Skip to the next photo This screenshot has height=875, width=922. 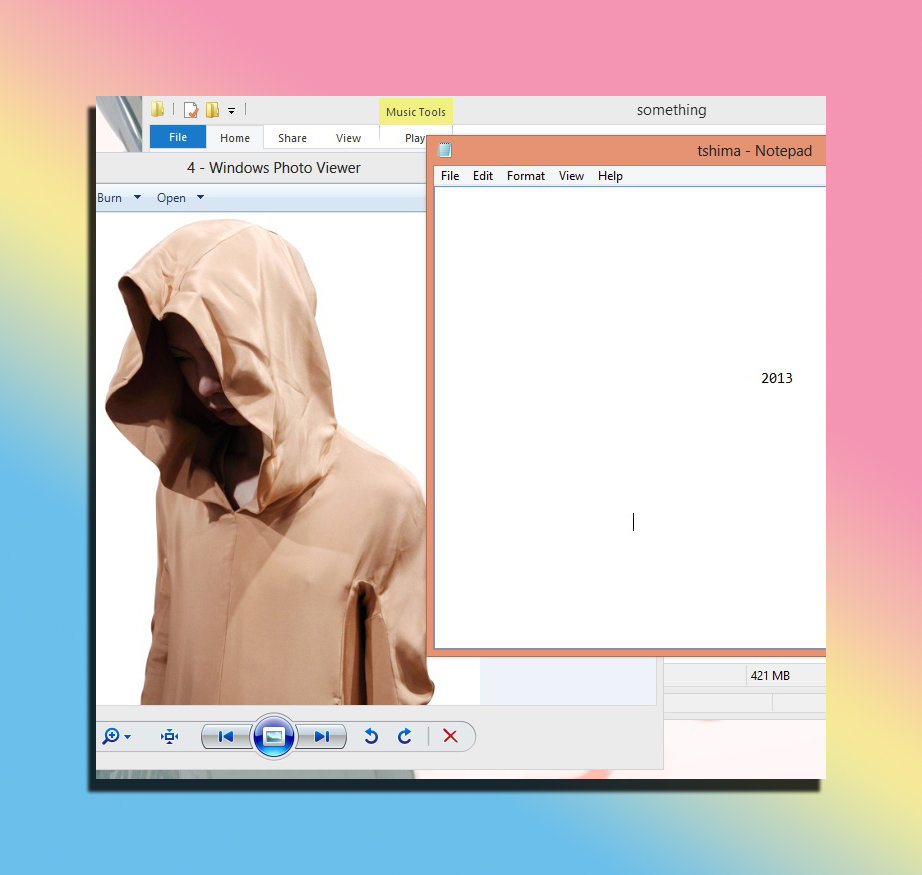[x=321, y=736]
